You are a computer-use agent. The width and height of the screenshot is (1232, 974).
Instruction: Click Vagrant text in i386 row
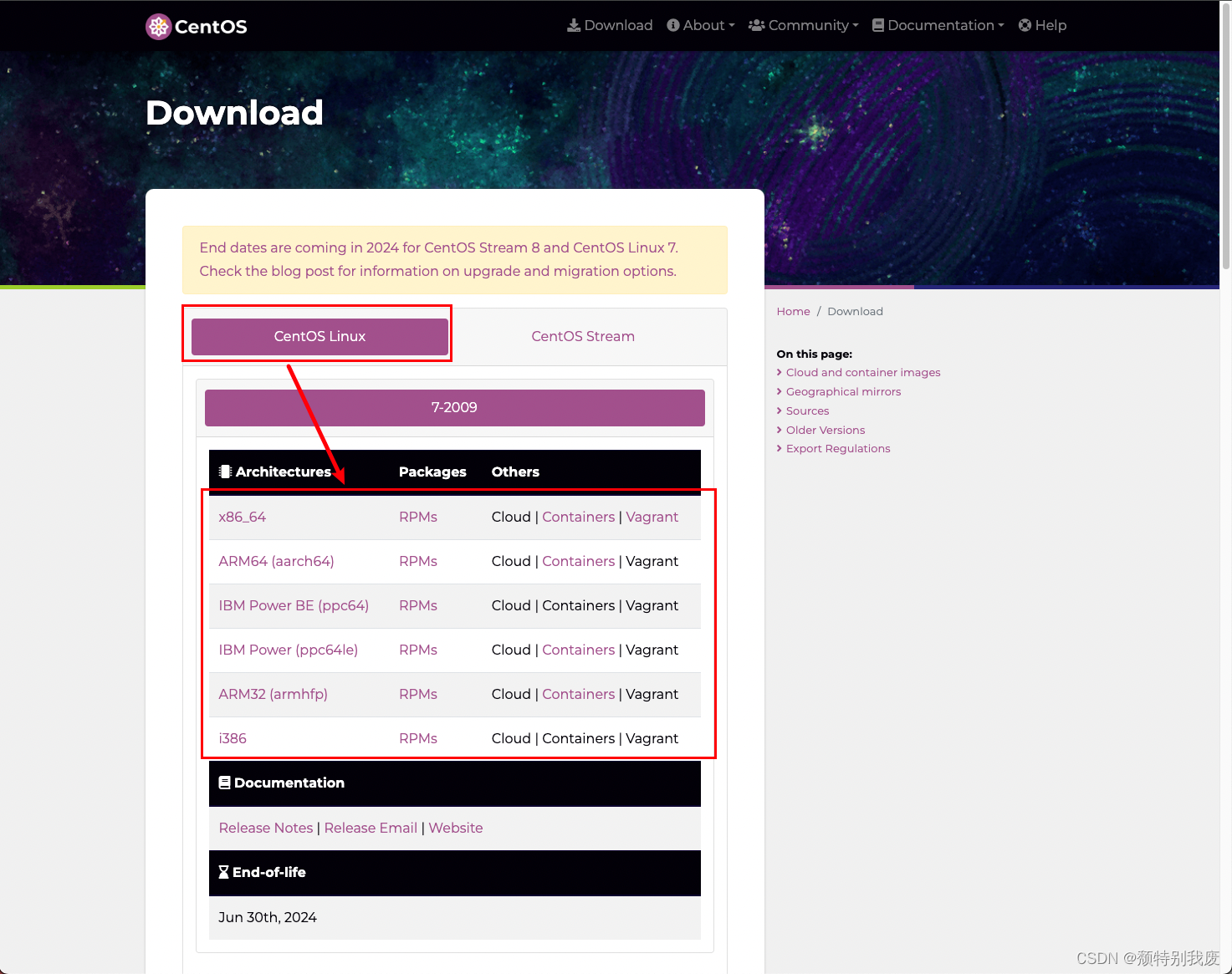(x=652, y=738)
